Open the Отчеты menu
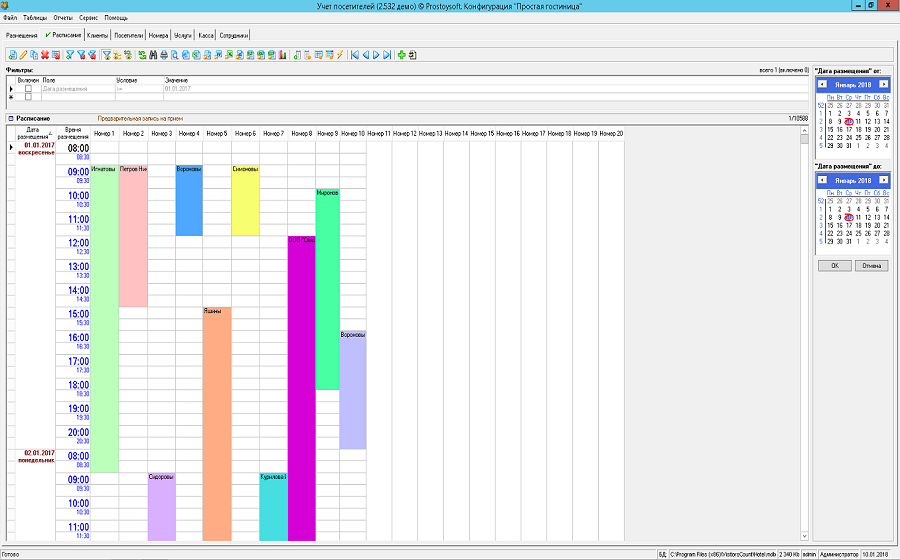Image resolution: width=900 pixels, height=560 pixels. click(x=63, y=18)
